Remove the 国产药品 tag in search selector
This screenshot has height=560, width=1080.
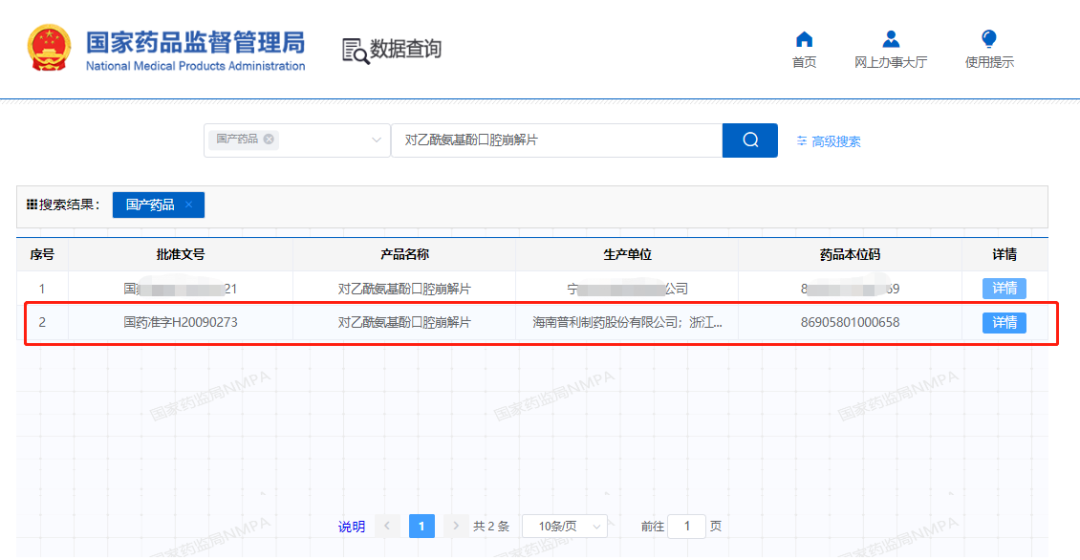268,140
